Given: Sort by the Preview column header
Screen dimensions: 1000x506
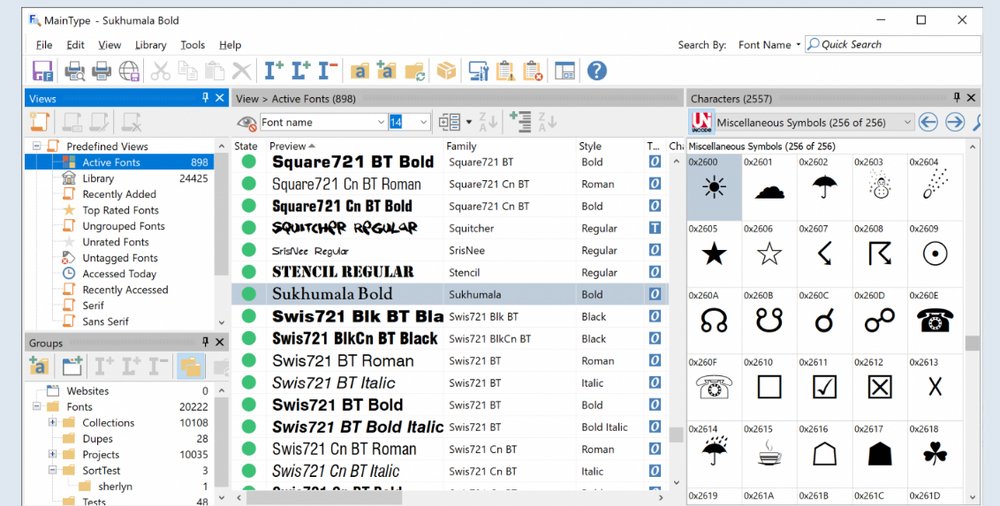Looking at the screenshot, I should point(355,146).
